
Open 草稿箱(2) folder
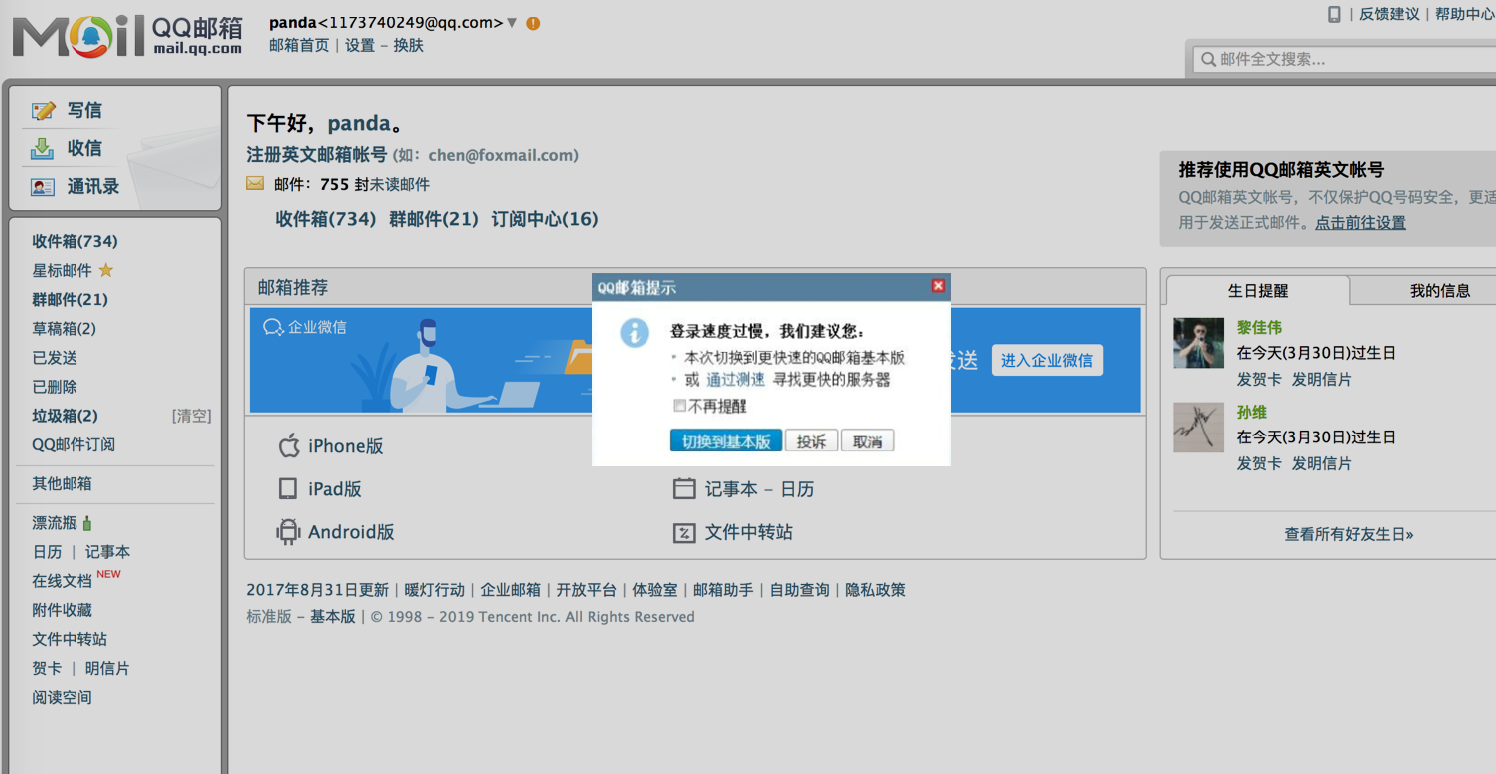64,328
